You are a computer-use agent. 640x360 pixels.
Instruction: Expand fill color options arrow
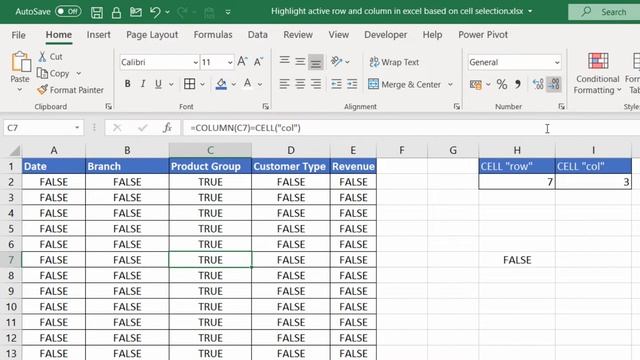(x=234, y=84)
